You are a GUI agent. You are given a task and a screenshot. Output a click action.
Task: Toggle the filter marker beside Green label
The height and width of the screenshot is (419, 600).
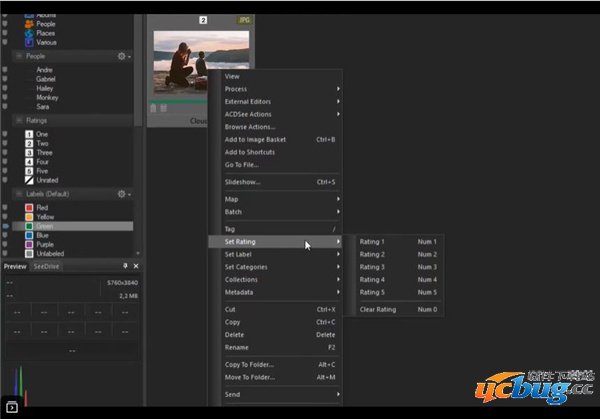(x=5, y=226)
